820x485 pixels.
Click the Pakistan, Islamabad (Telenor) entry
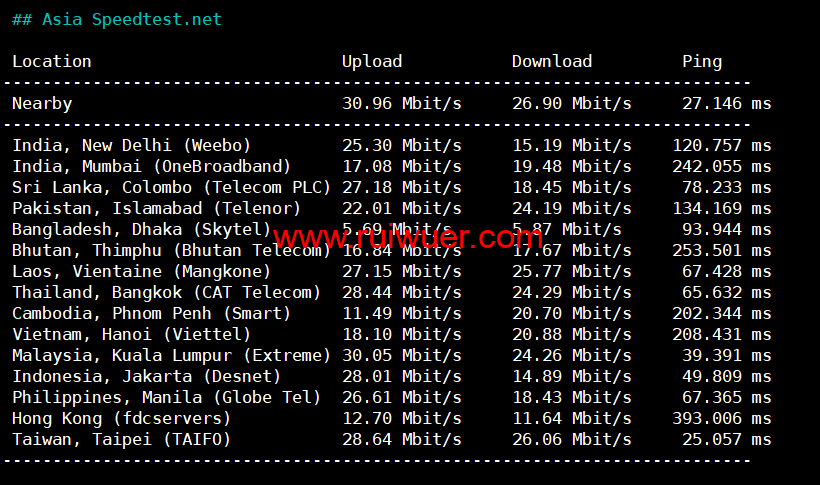tap(156, 208)
